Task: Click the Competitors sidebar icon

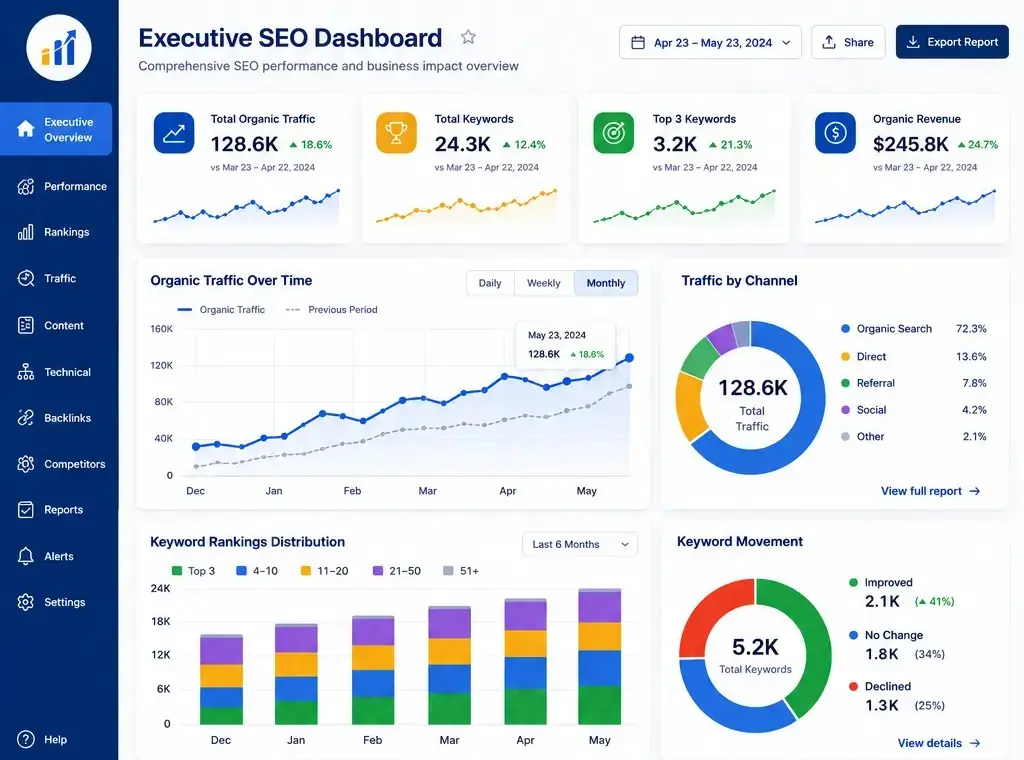Action: point(25,464)
